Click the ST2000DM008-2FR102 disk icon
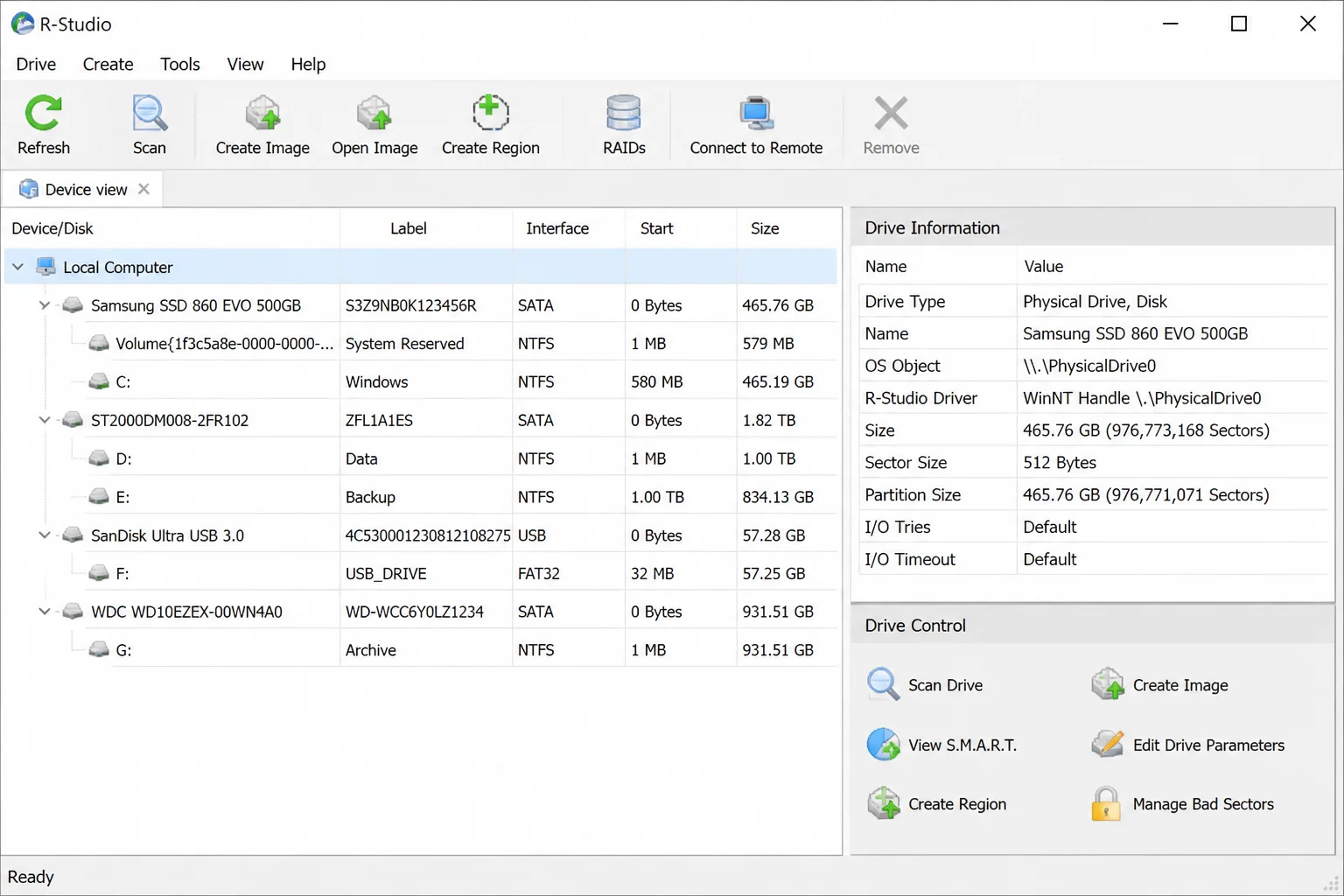Screen dimensions: 1344x896 73,420
